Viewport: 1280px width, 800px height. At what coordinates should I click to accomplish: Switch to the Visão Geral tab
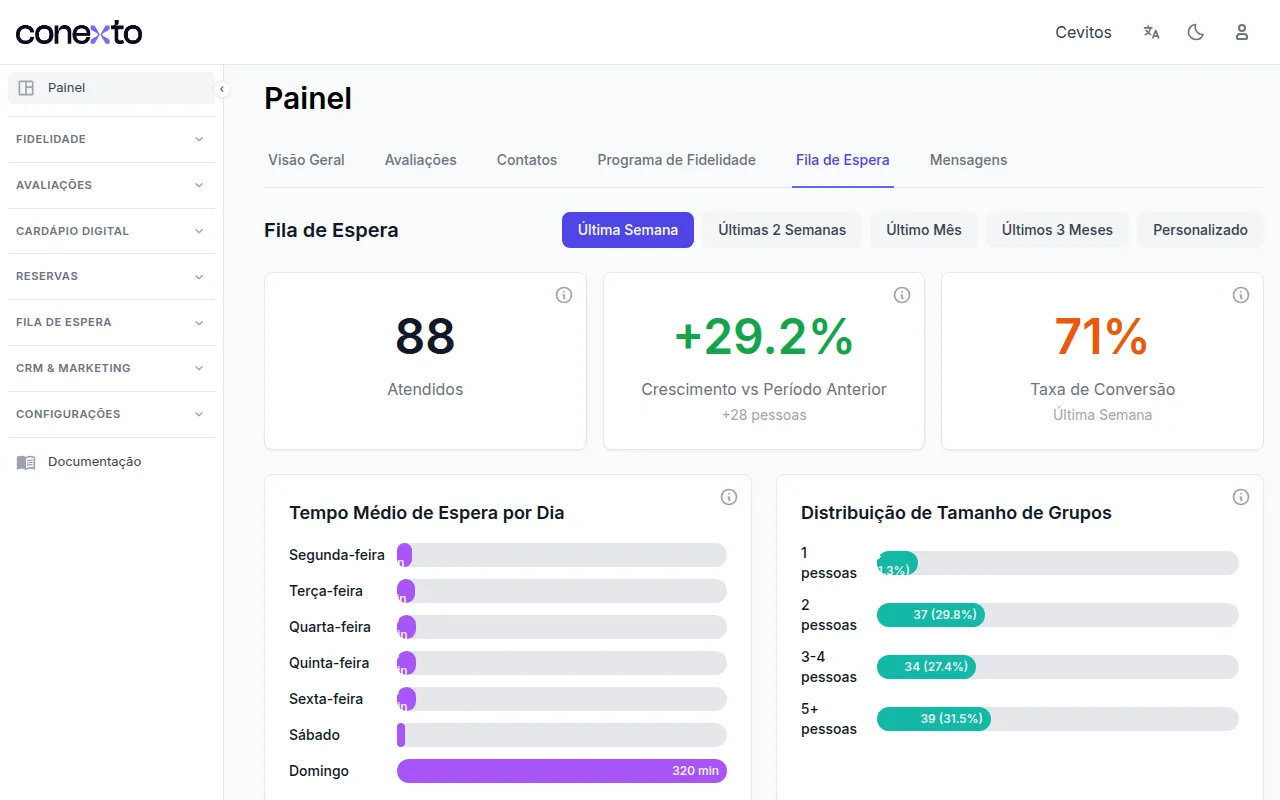pos(306,160)
